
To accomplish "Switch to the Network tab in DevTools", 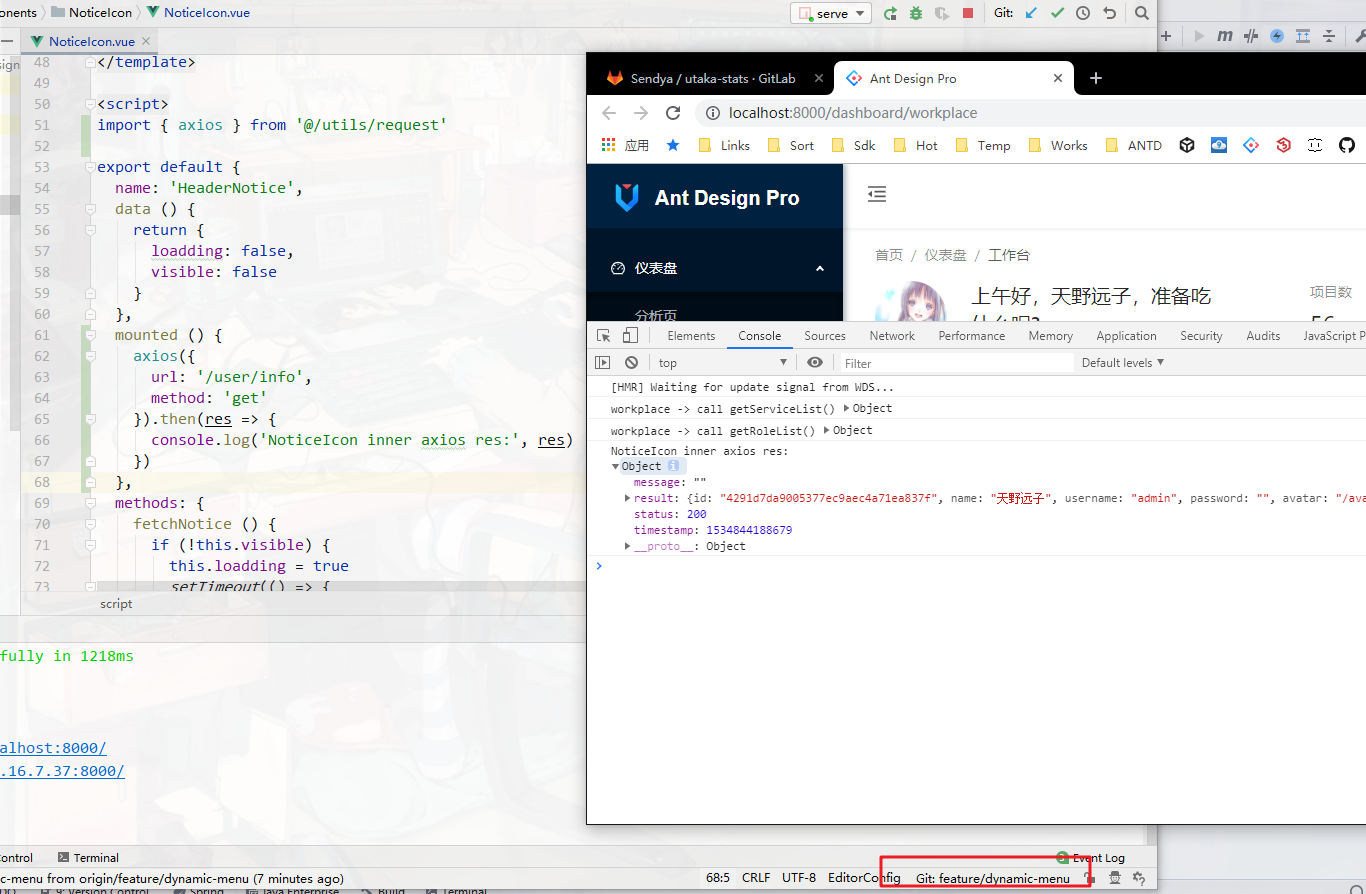I will pos(891,335).
